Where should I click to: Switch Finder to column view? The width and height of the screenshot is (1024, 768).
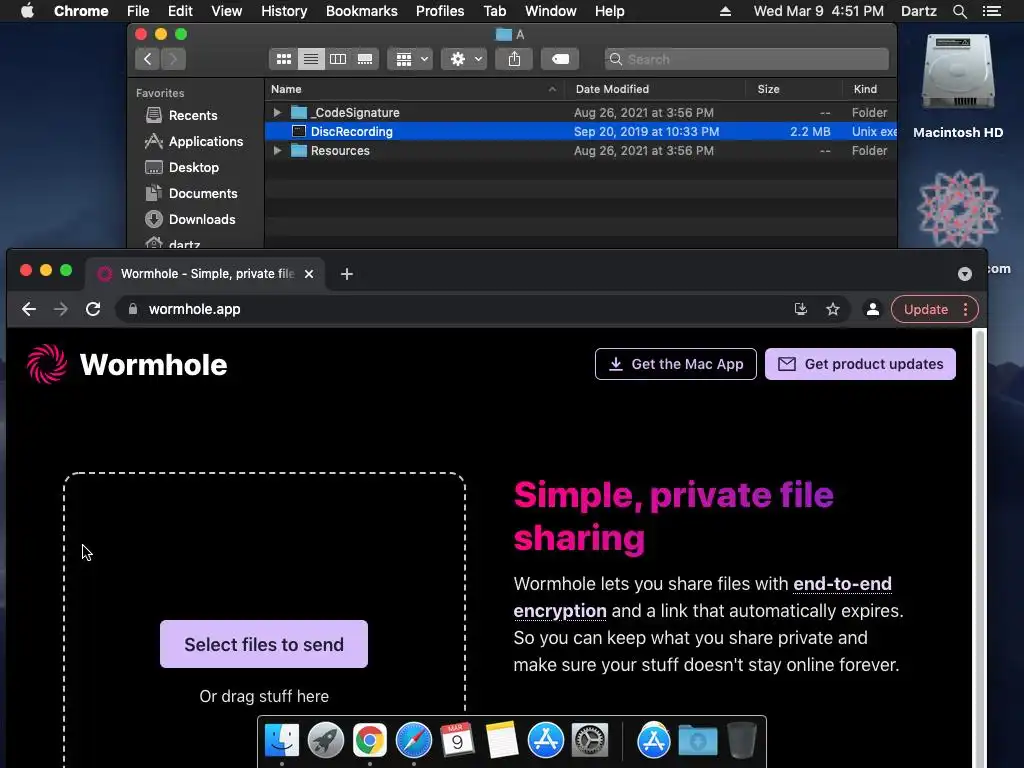point(338,59)
